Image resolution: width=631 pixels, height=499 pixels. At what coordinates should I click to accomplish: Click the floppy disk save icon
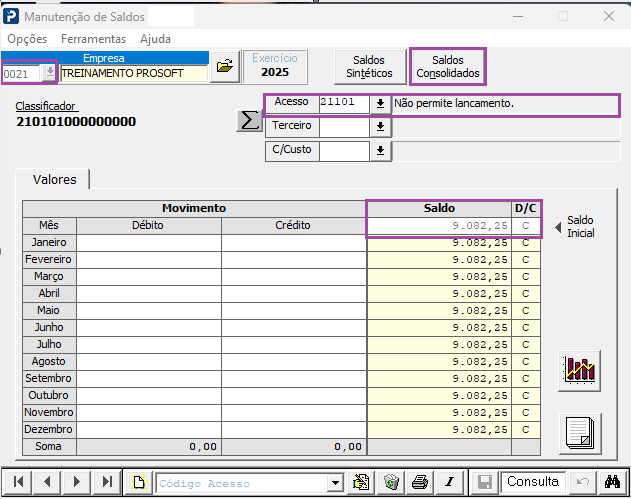485,482
